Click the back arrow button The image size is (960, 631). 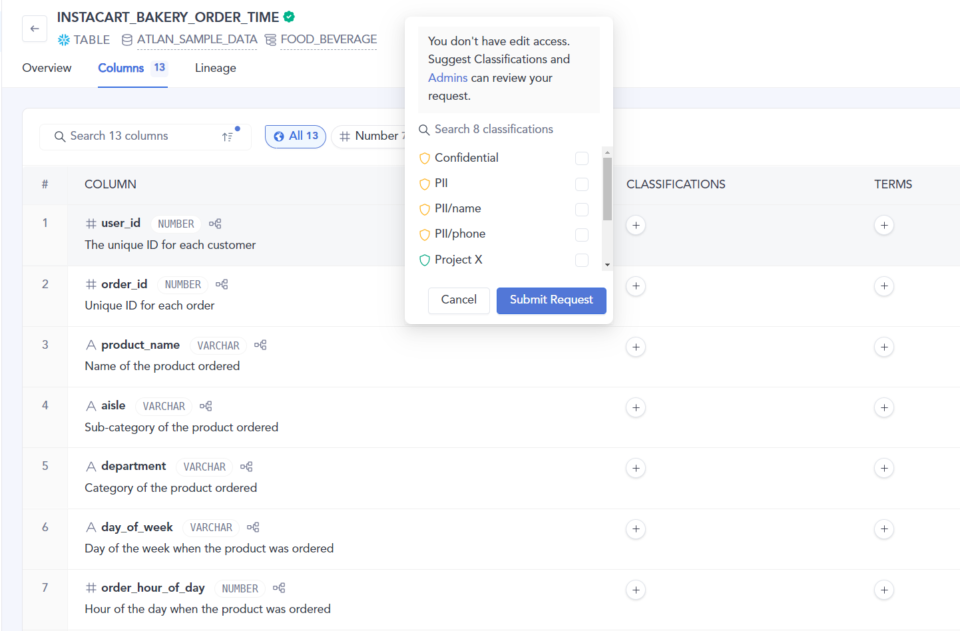click(35, 29)
